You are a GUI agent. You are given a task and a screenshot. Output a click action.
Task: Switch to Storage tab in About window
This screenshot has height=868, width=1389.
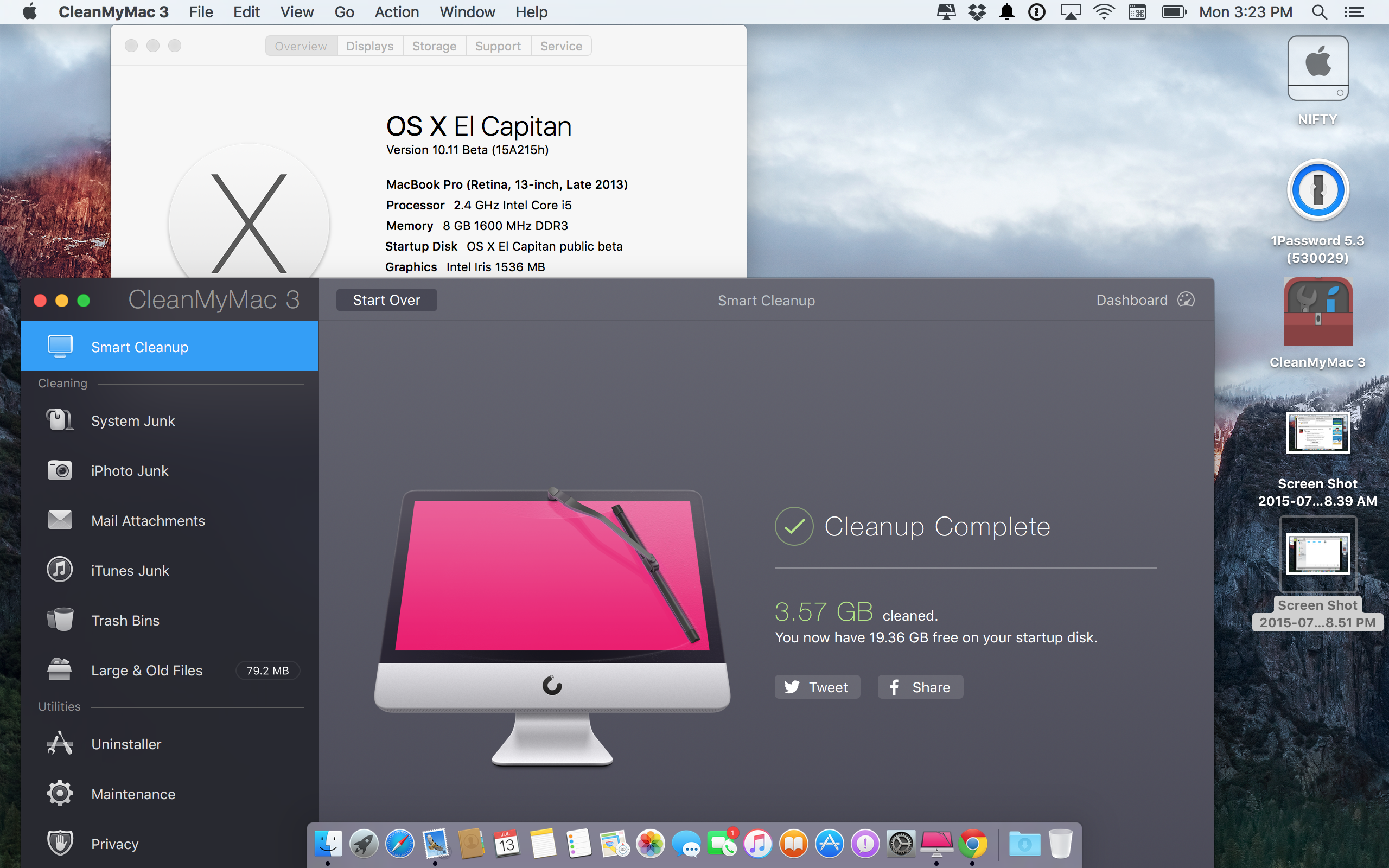coord(434,46)
